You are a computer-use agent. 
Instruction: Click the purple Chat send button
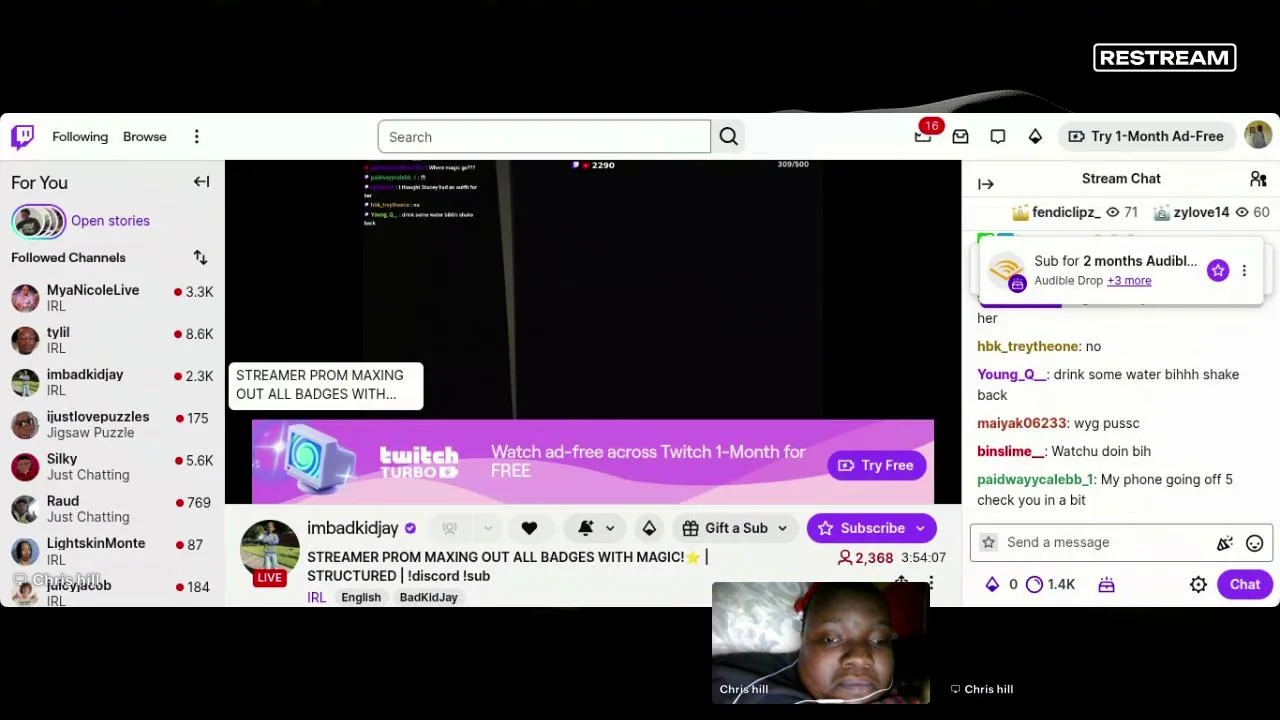coord(1244,585)
